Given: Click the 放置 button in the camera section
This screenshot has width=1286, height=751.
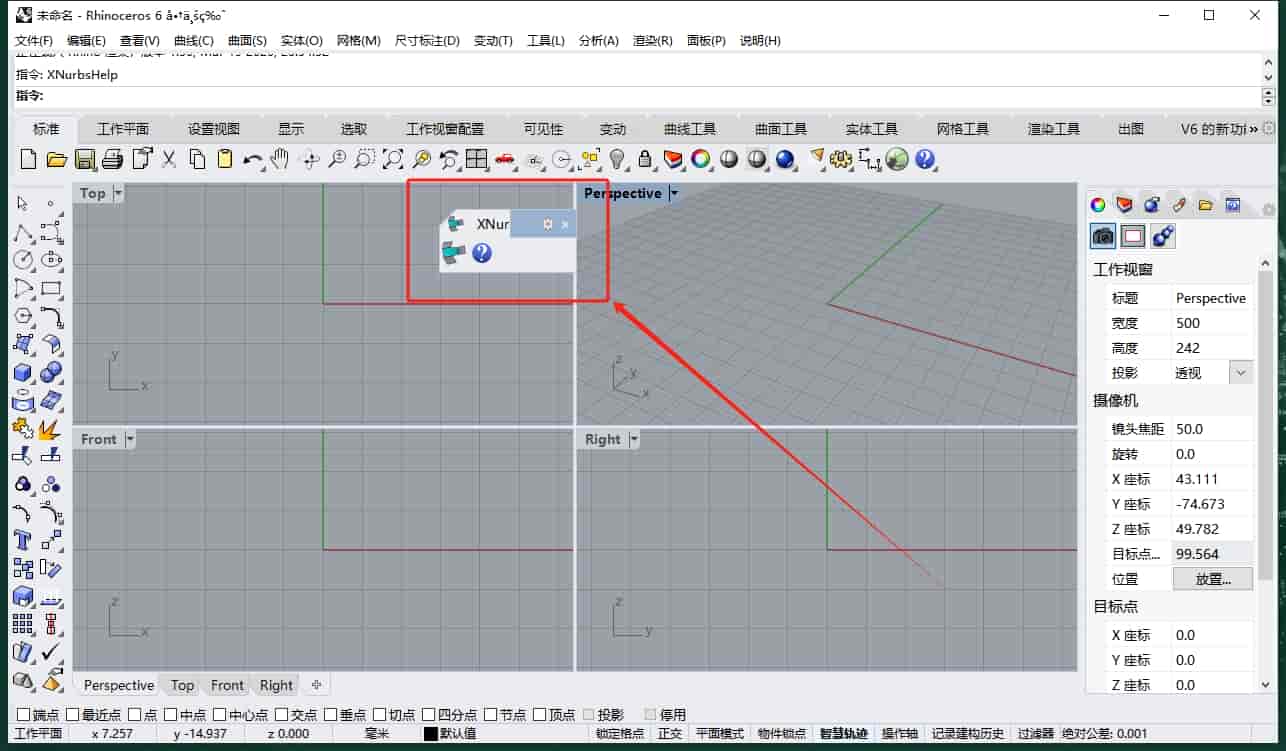Looking at the screenshot, I should (1212, 578).
